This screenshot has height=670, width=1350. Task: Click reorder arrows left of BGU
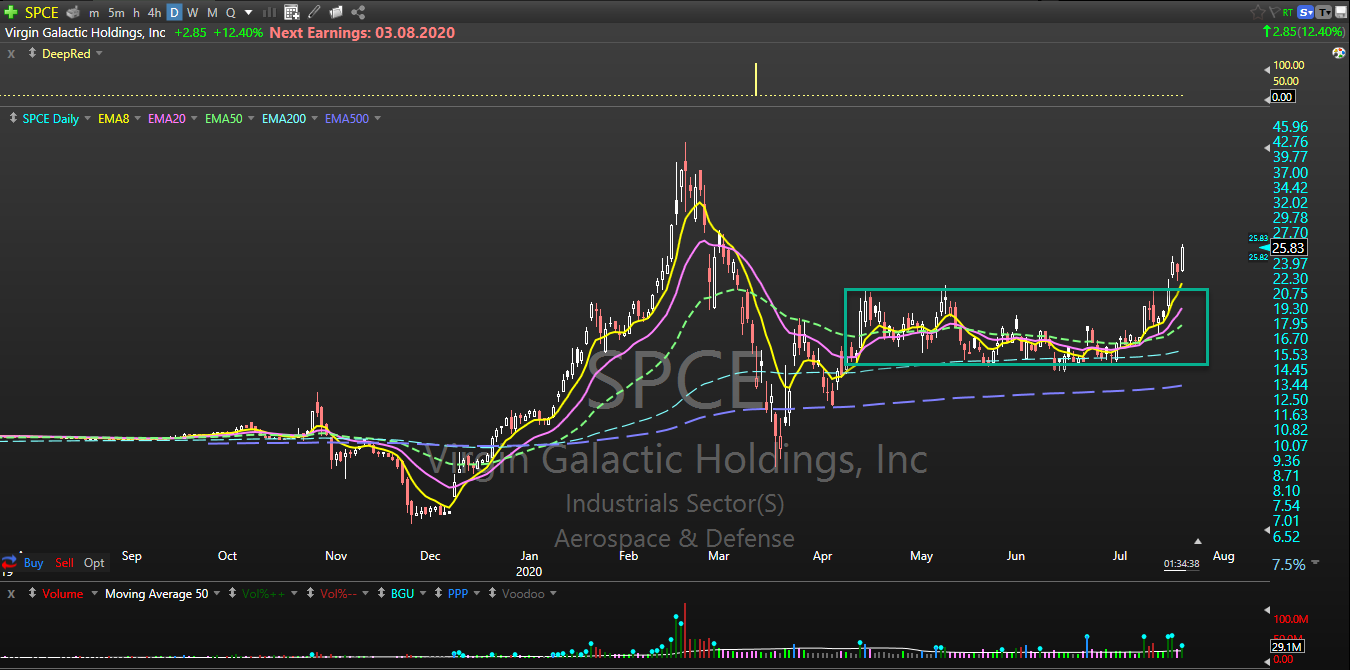[x=381, y=593]
